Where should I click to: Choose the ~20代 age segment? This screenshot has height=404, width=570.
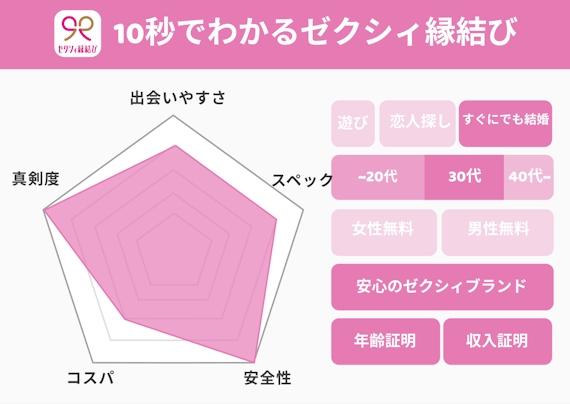click(x=378, y=177)
